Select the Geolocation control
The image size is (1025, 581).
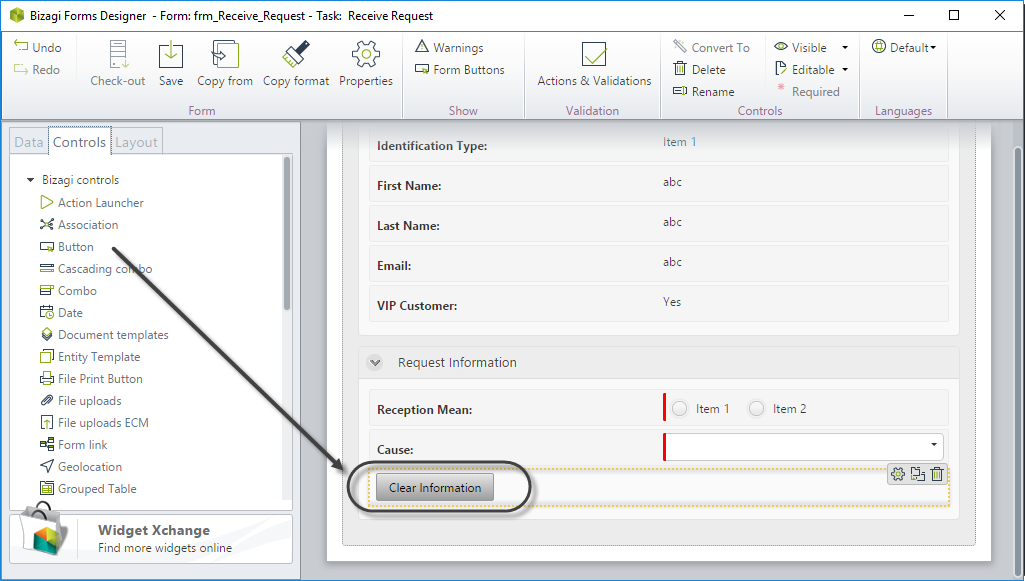pos(81,467)
